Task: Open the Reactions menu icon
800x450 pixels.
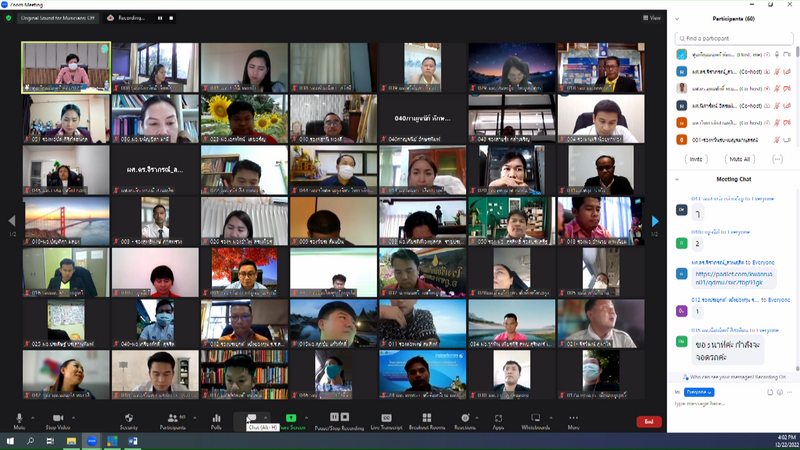Action: click(464, 418)
